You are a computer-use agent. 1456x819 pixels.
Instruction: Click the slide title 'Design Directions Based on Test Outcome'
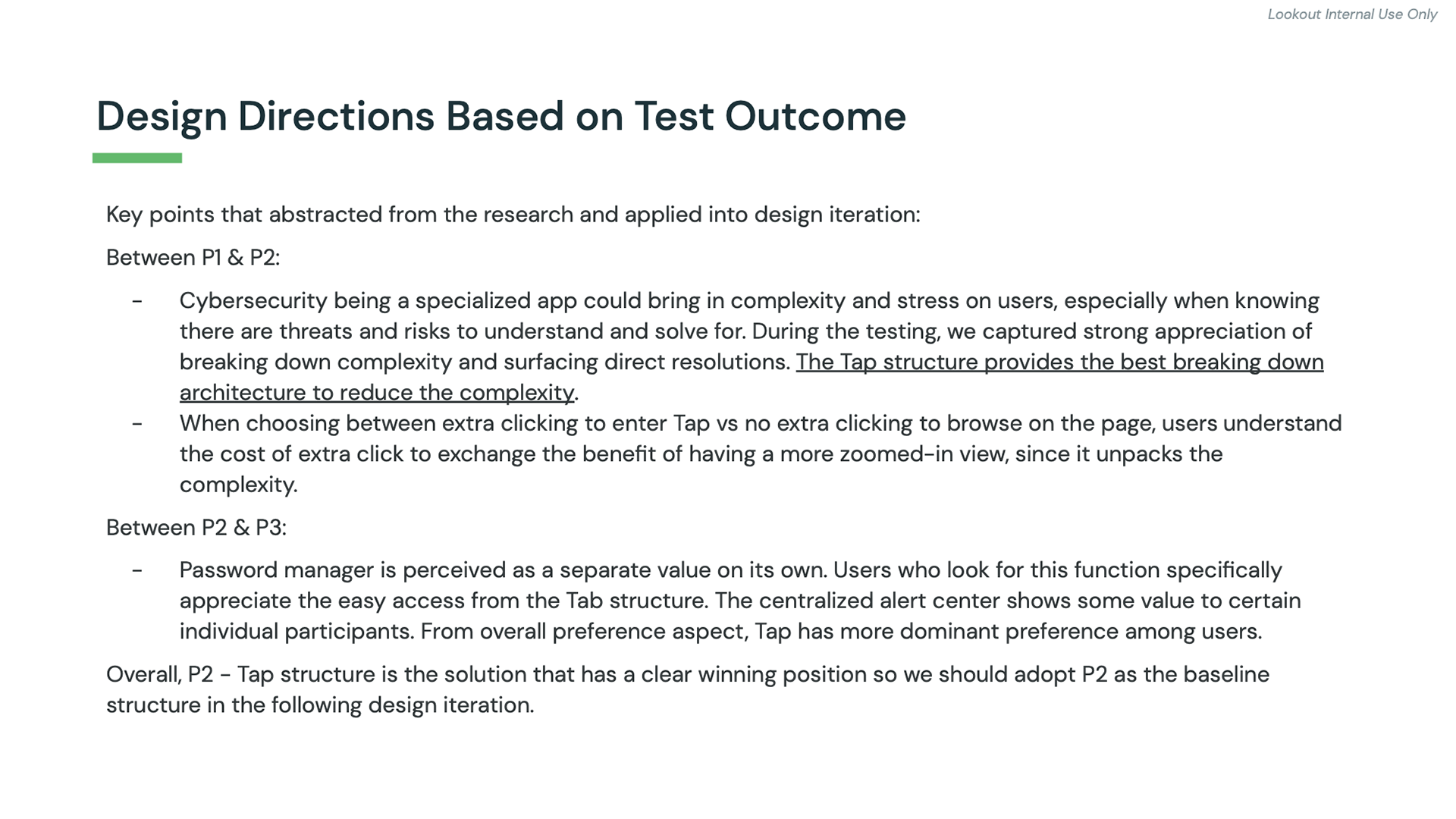(x=501, y=117)
